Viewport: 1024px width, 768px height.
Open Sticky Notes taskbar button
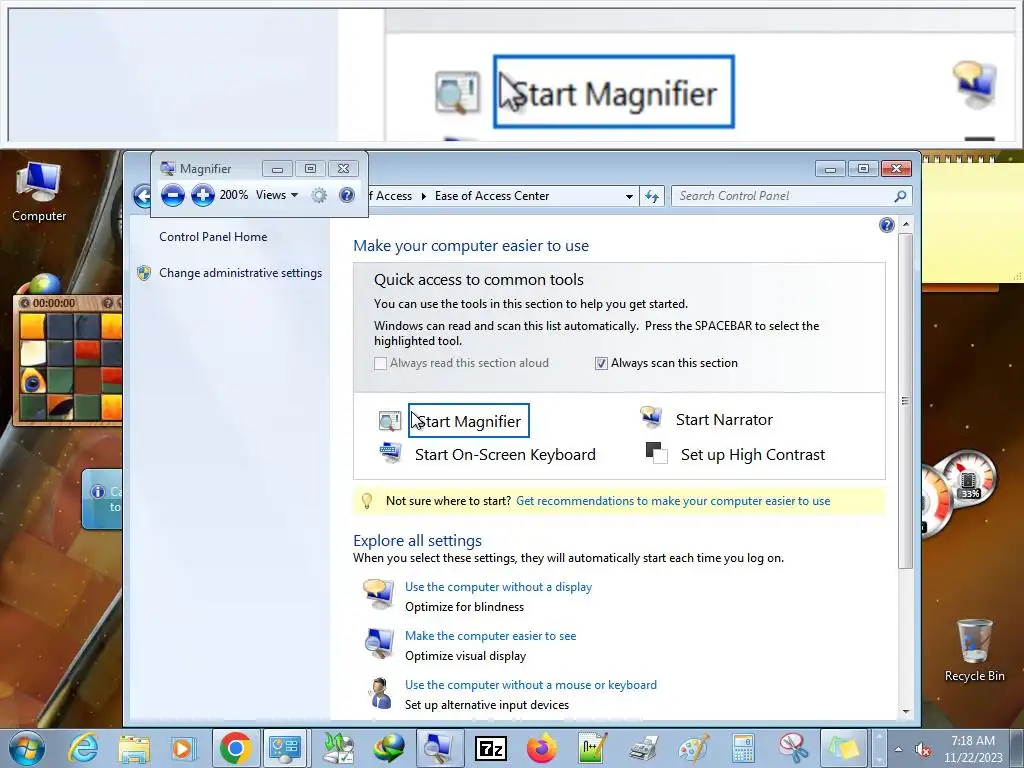pyautogui.click(x=843, y=748)
